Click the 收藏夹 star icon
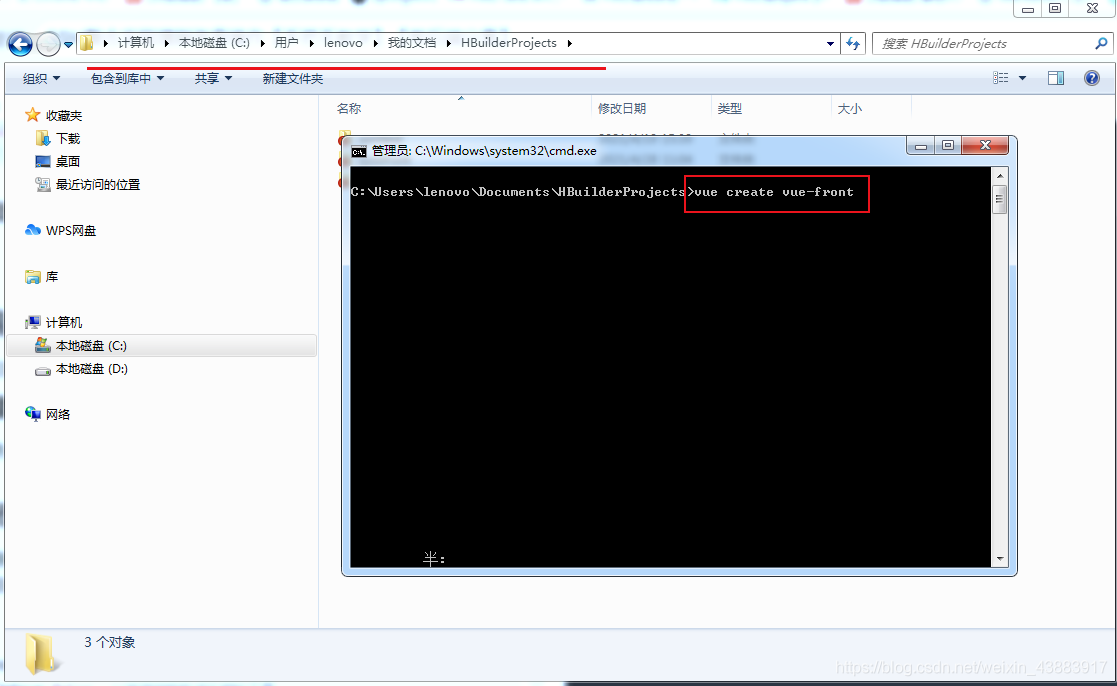 (x=32, y=115)
